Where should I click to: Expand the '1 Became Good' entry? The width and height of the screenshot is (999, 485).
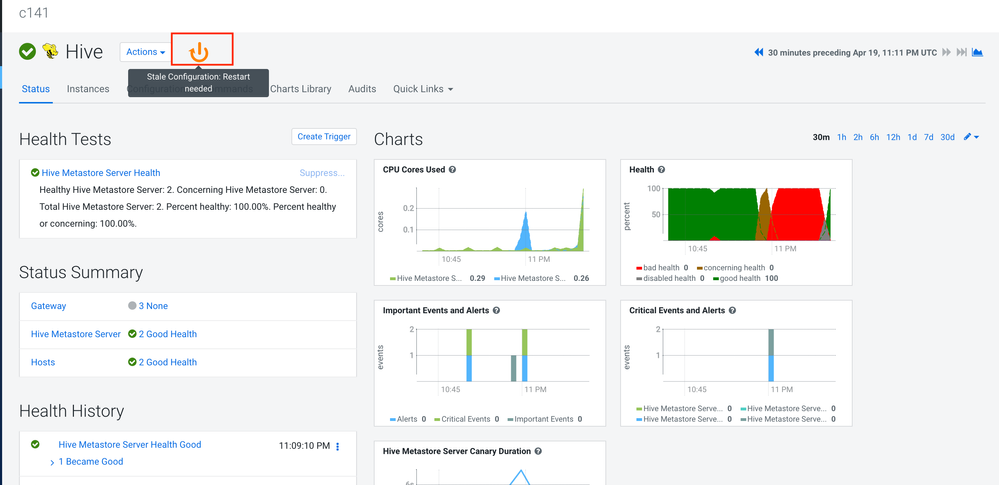click(x=90, y=462)
